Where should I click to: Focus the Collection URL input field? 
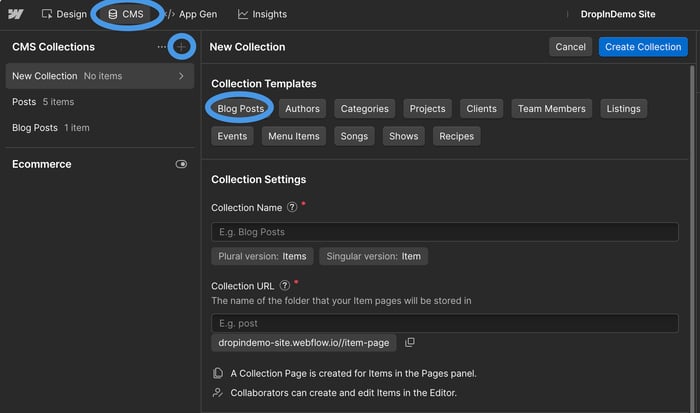(x=445, y=323)
